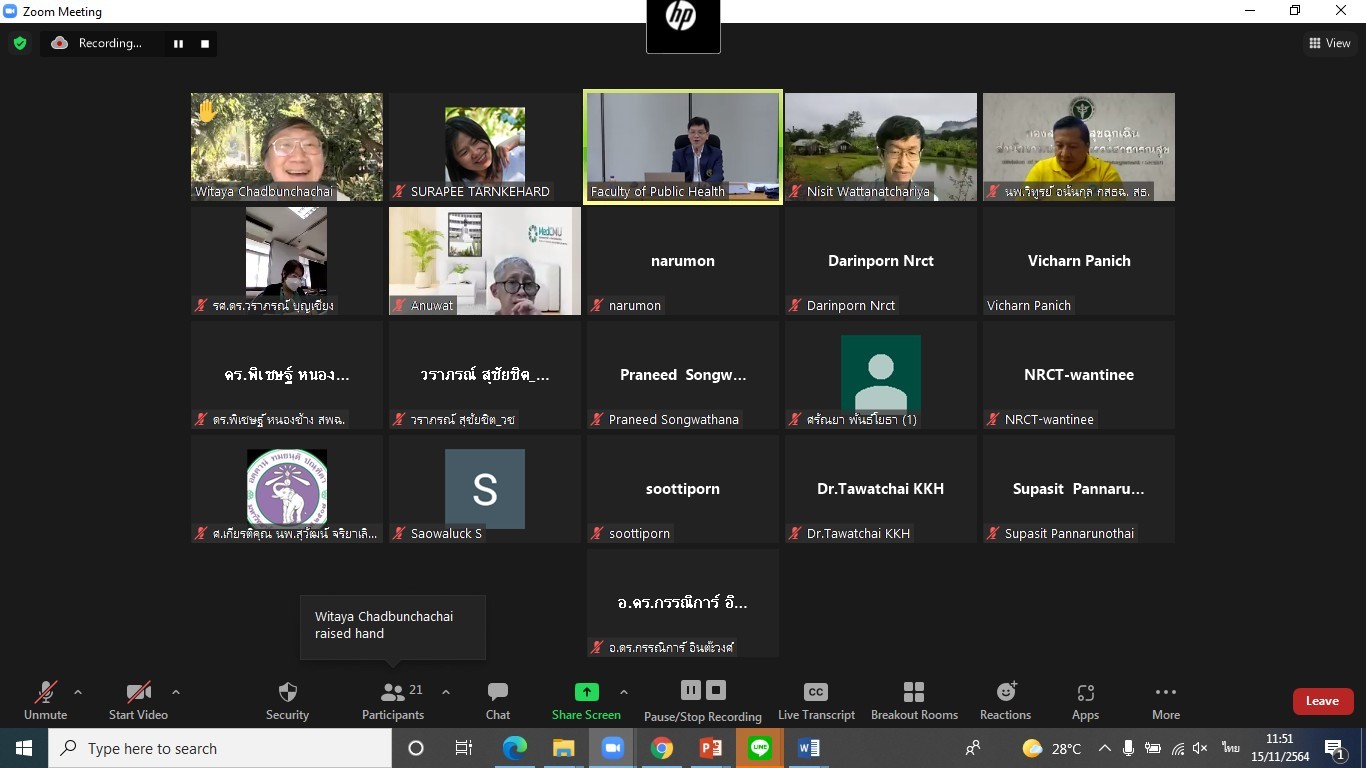1366x768 pixels.
Task: Expand audio options arrow next to Unmute
Action: coord(78,692)
